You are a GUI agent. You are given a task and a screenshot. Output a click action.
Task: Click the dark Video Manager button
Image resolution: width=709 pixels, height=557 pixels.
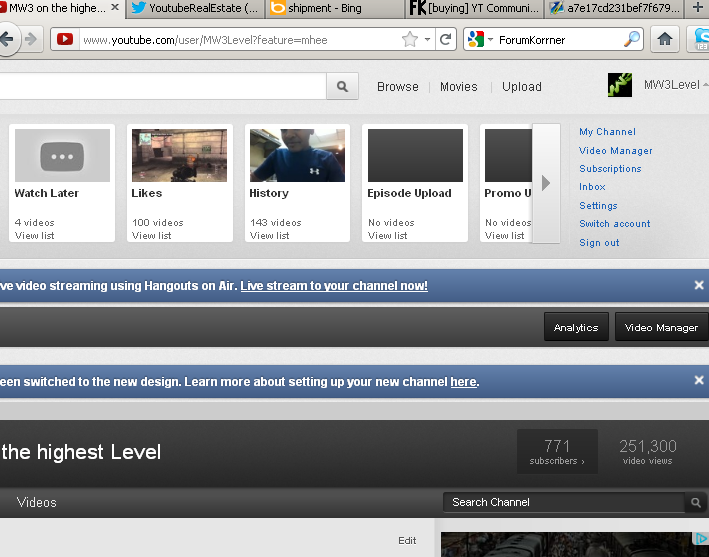[x=661, y=327]
